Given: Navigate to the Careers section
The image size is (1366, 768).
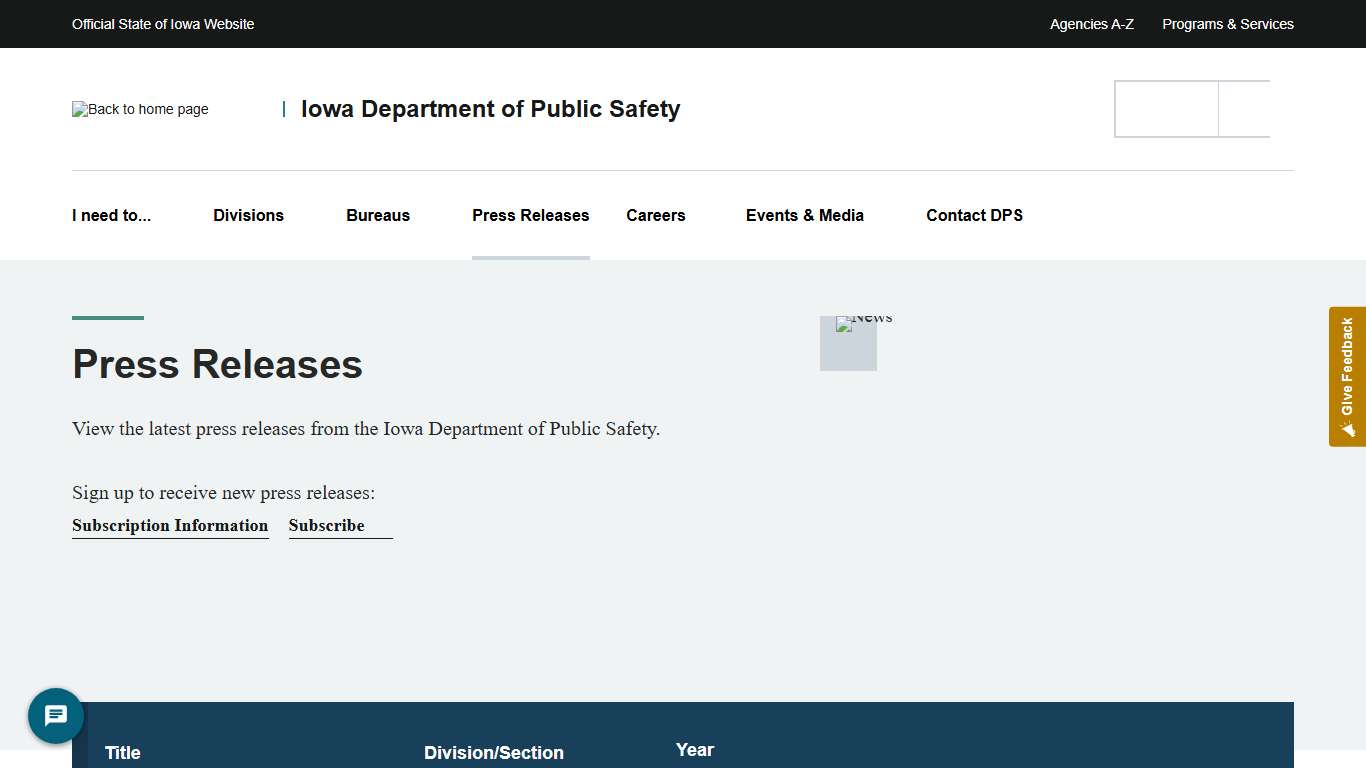Looking at the screenshot, I should tap(656, 215).
